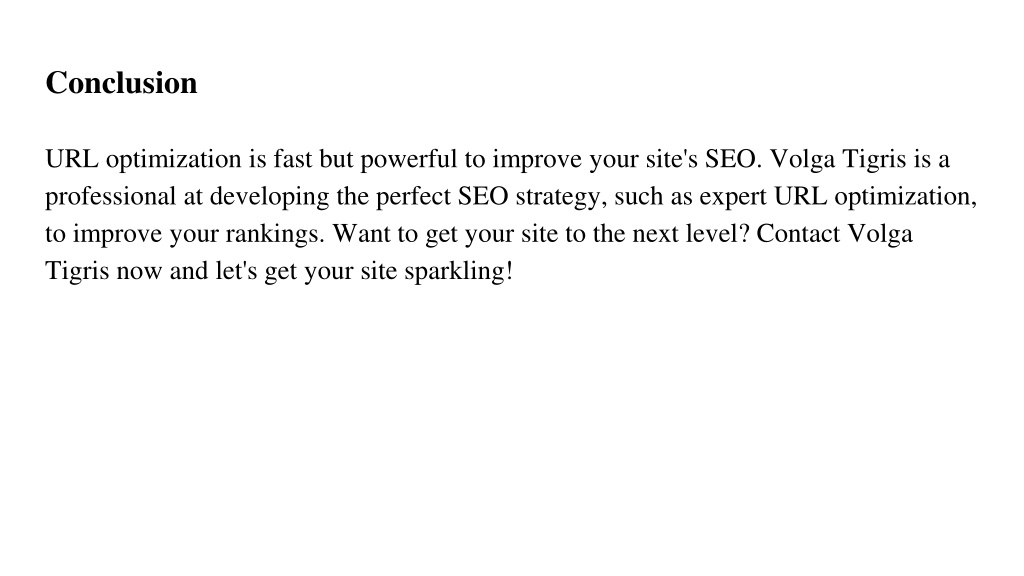
Task: Click the word 'let's'
Action: click(236, 270)
